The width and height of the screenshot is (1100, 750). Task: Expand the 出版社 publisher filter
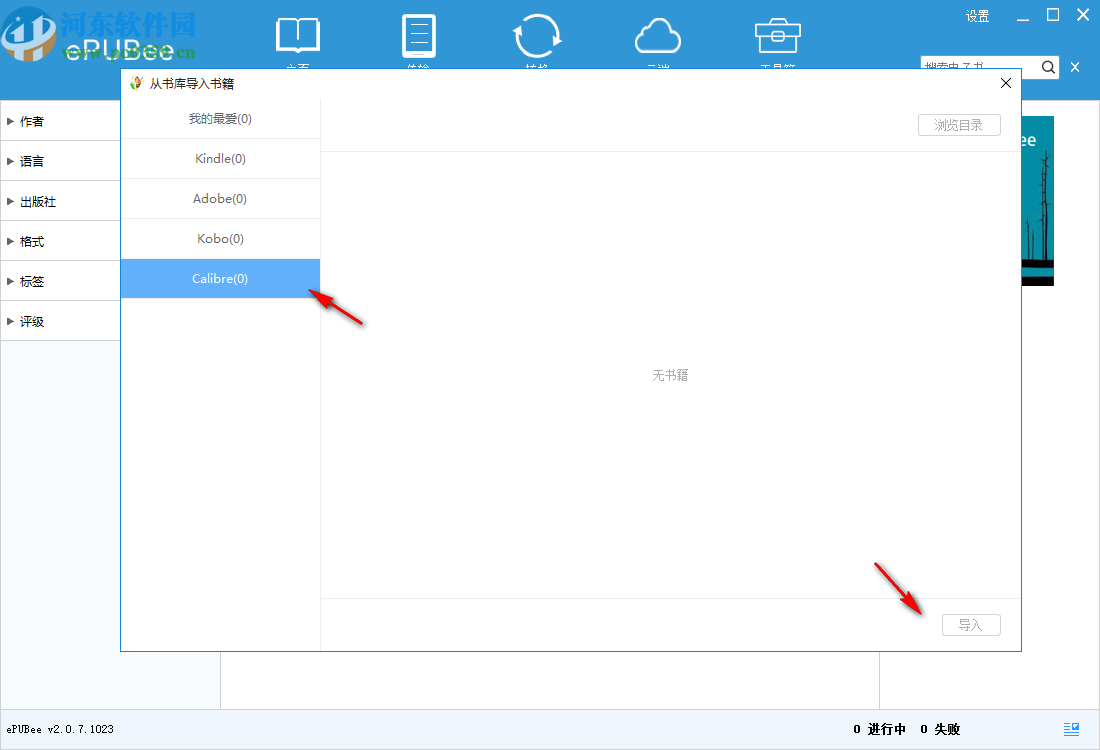(x=60, y=201)
